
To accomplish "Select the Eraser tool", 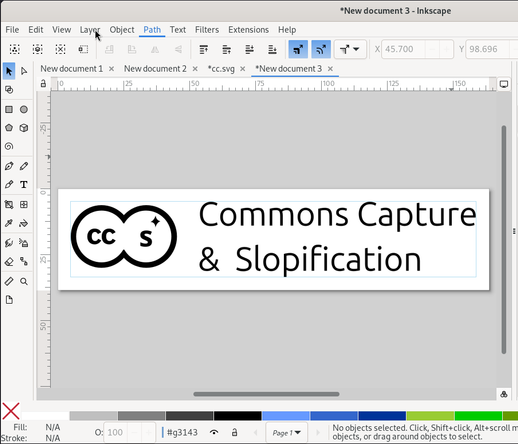I will [9, 261].
